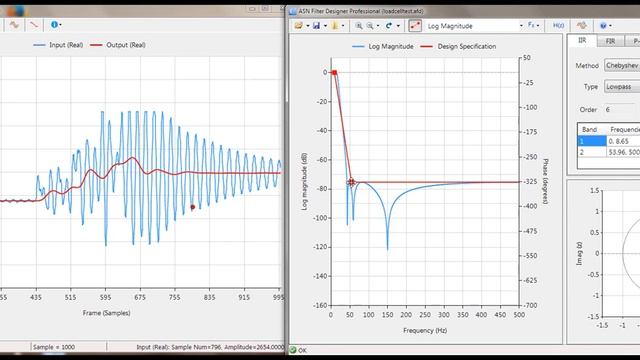Click the zoom out magnifier icon
The width and height of the screenshot is (640, 360).
tap(370, 26)
